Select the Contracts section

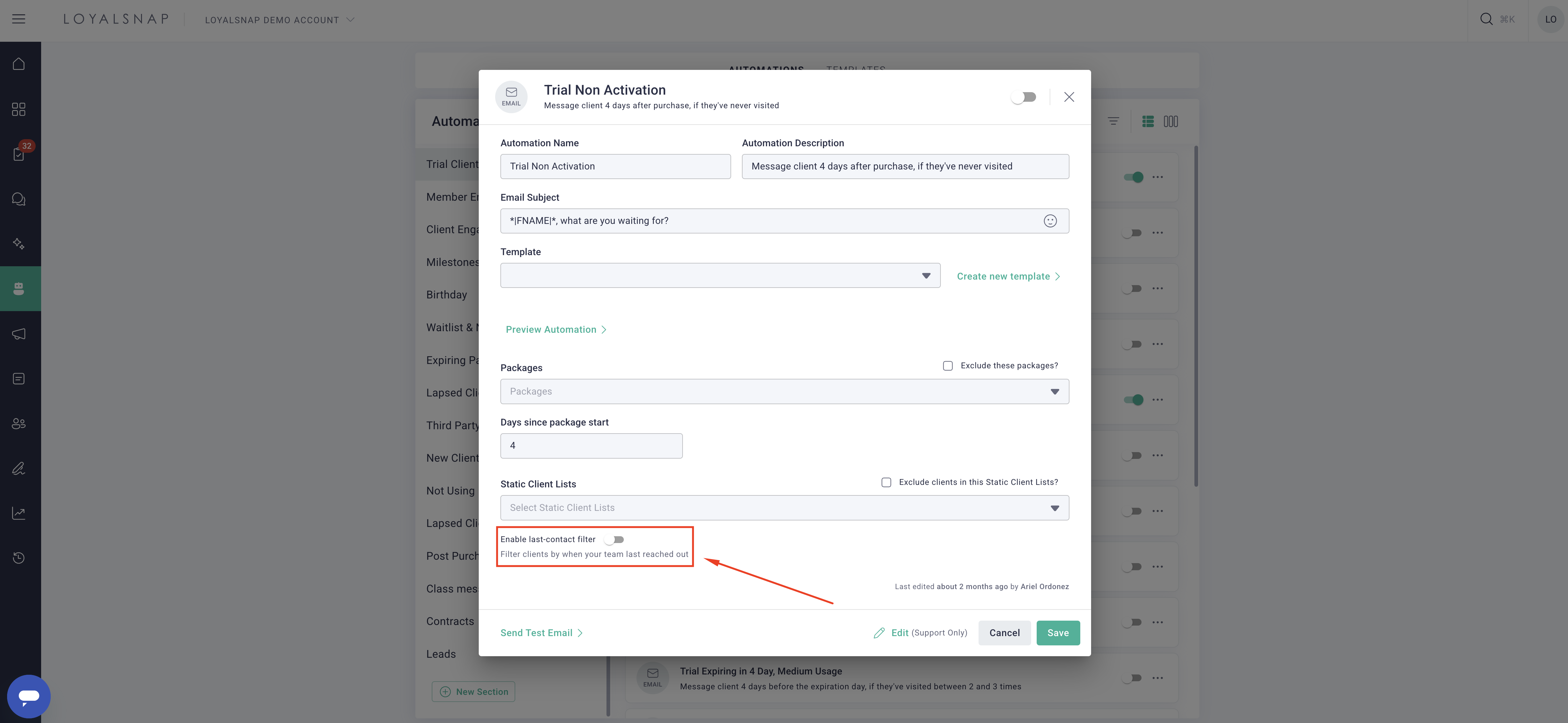pyautogui.click(x=450, y=621)
